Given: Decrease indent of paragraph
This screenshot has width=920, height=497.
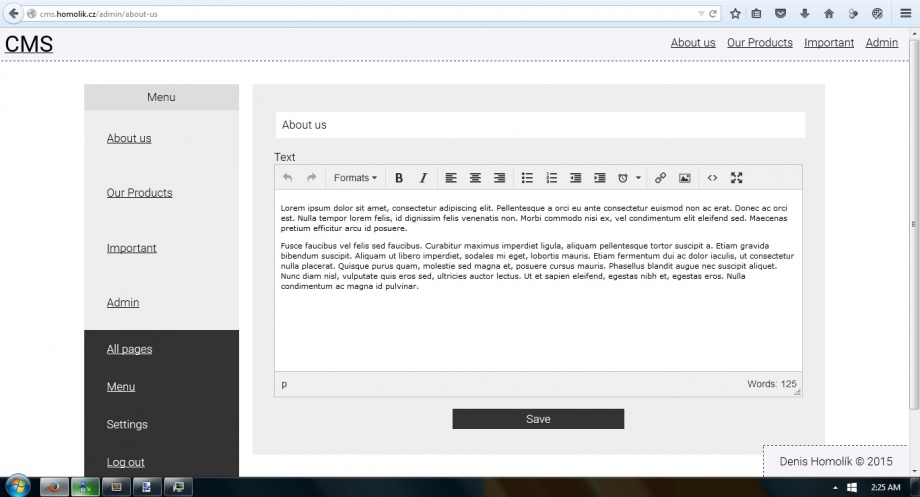Looking at the screenshot, I should tap(576, 178).
